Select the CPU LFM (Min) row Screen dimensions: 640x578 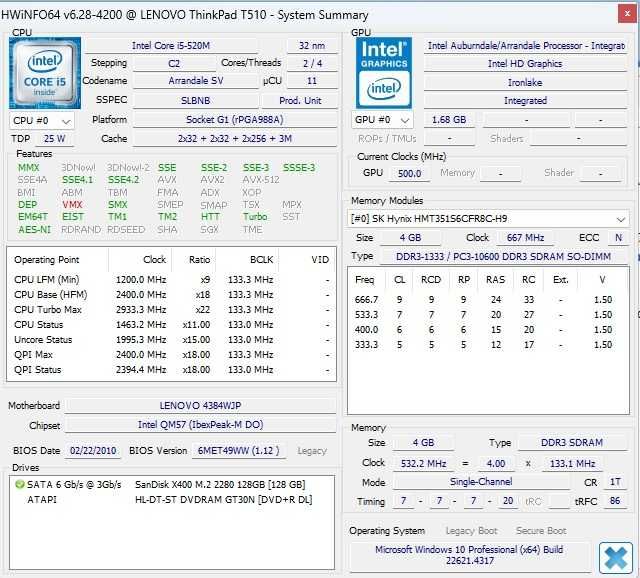tap(171, 280)
